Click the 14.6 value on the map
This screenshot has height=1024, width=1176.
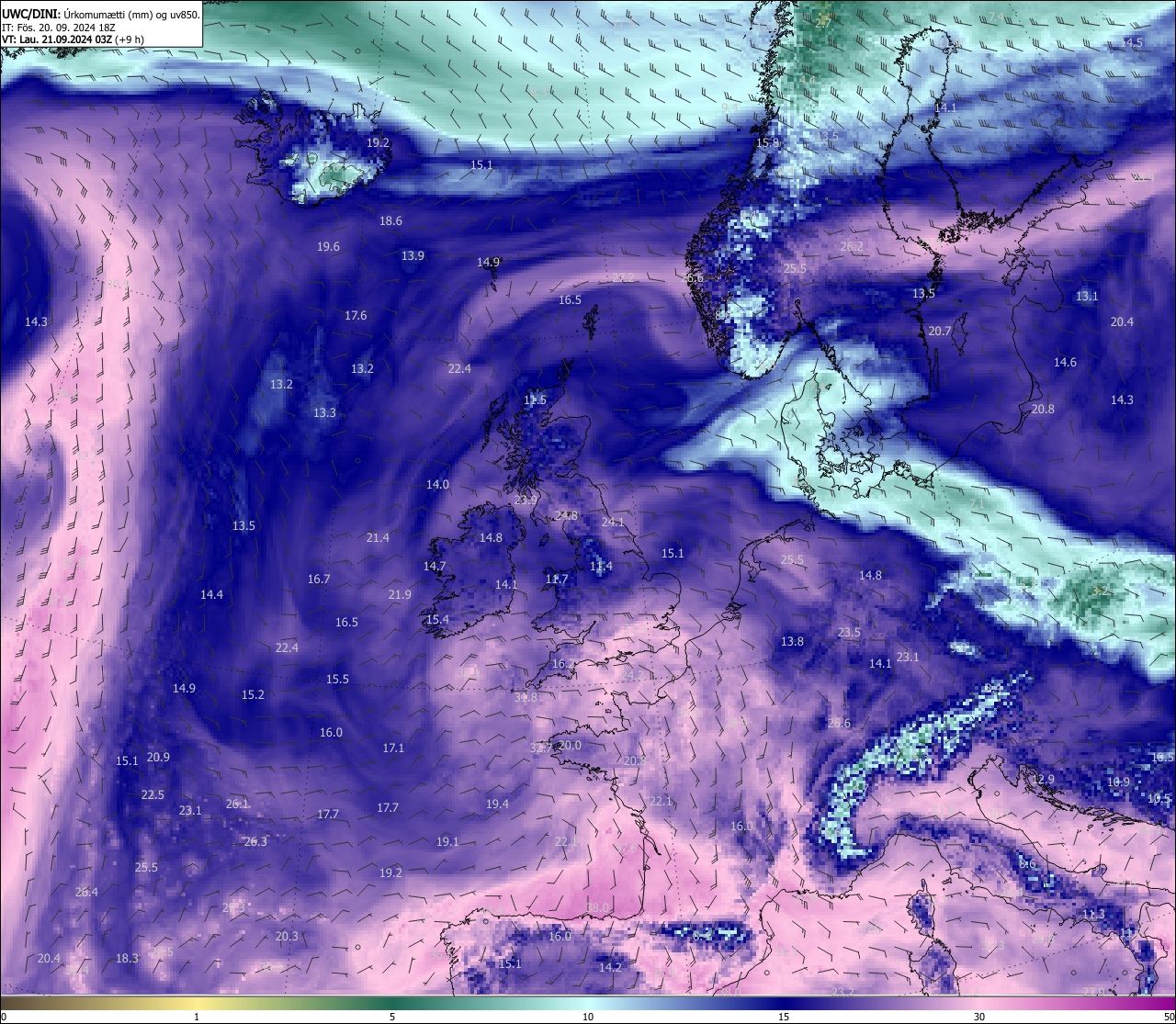1065,362
